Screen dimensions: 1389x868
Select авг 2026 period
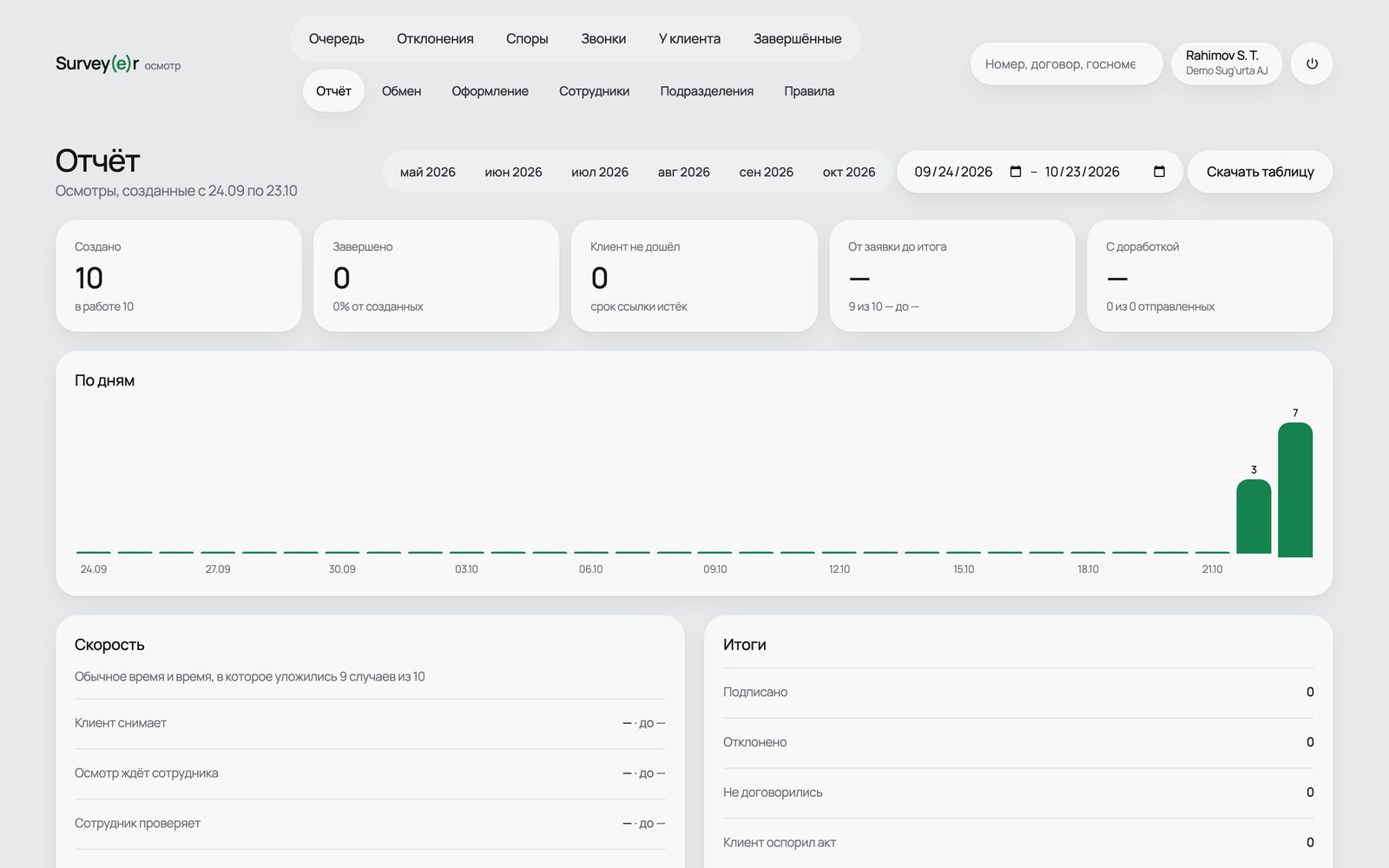tap(683, 172)
